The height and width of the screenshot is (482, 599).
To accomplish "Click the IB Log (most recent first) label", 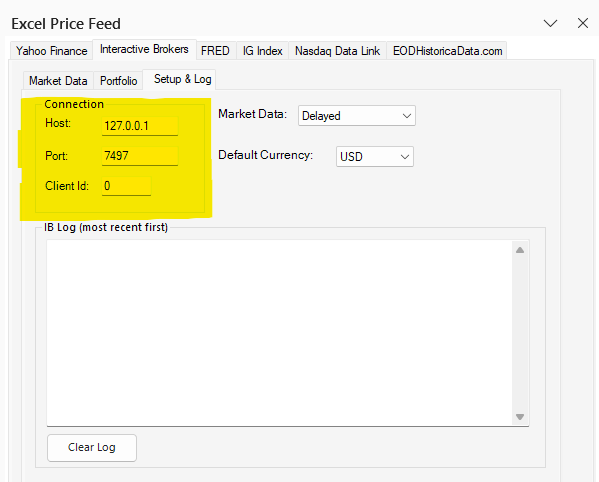I will 106,227.
